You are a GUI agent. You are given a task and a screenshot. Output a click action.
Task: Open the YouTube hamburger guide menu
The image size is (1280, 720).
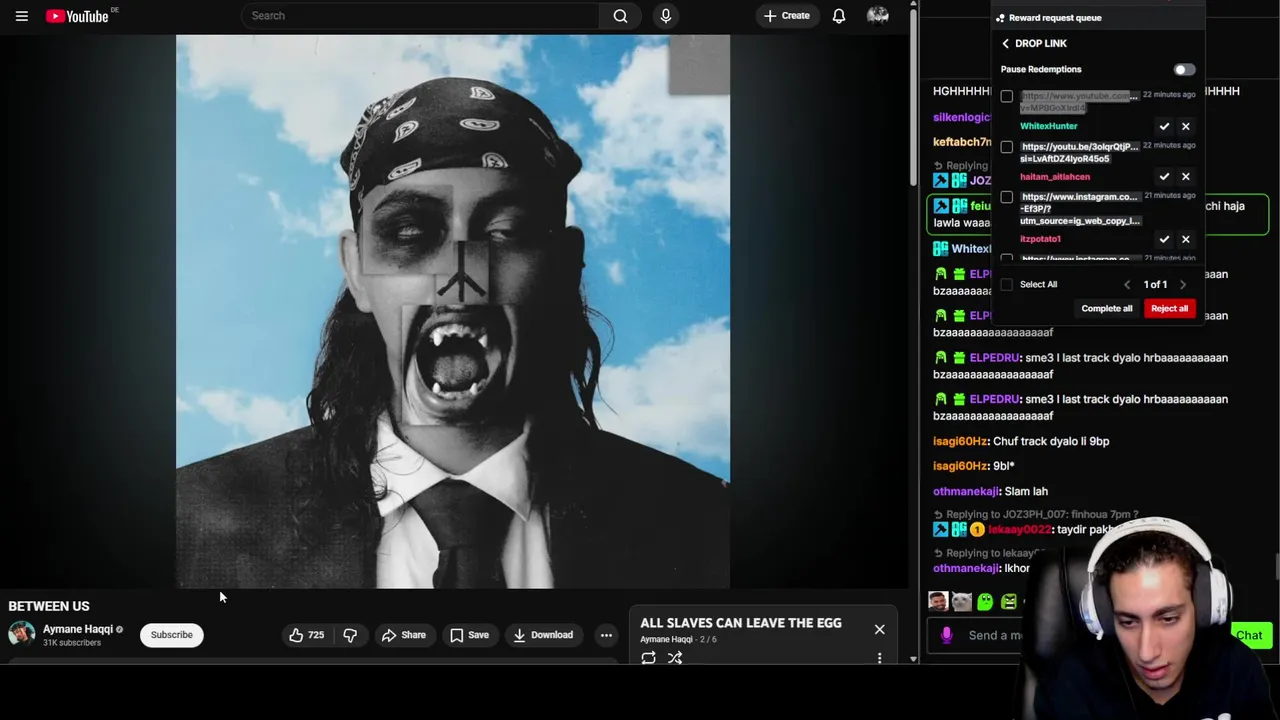click(21, 16)
